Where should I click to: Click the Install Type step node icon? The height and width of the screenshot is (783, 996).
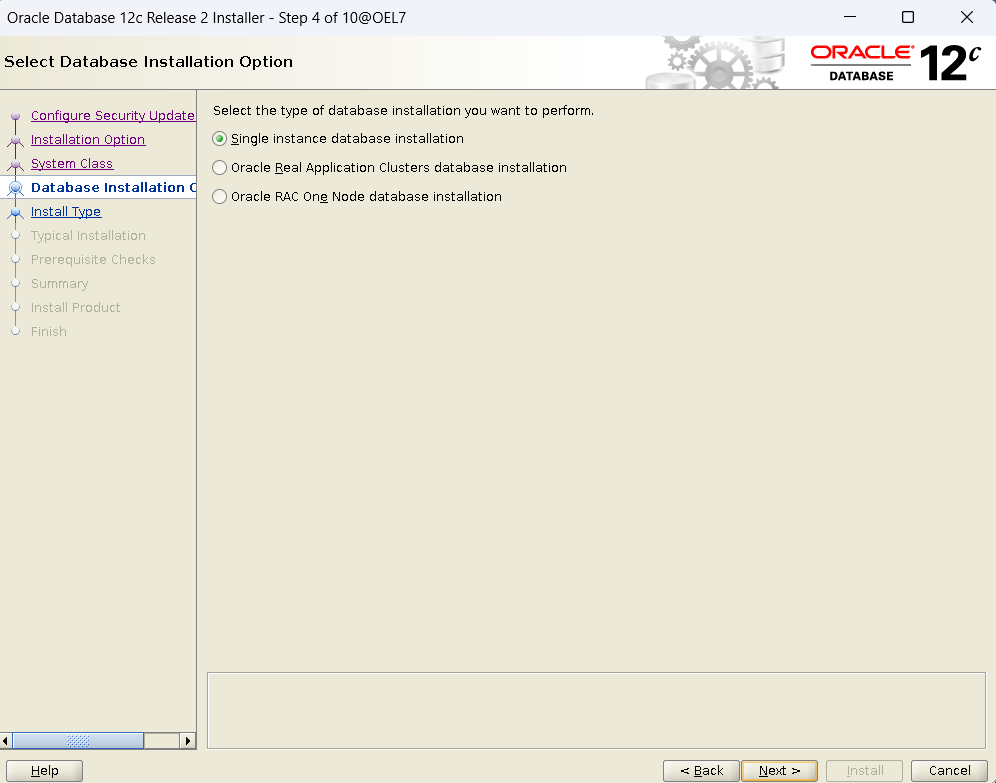click(16, 213)
